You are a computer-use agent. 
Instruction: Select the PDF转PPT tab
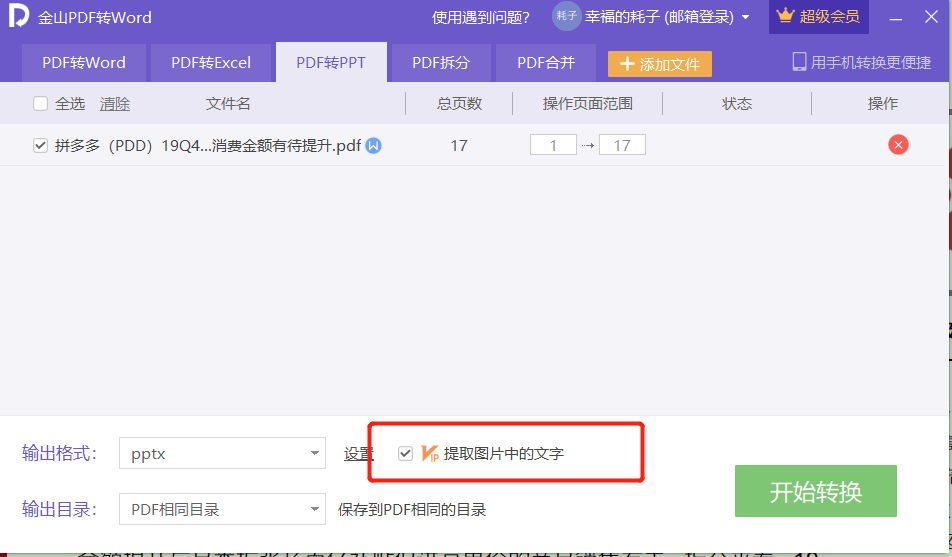tap(331, 63)
